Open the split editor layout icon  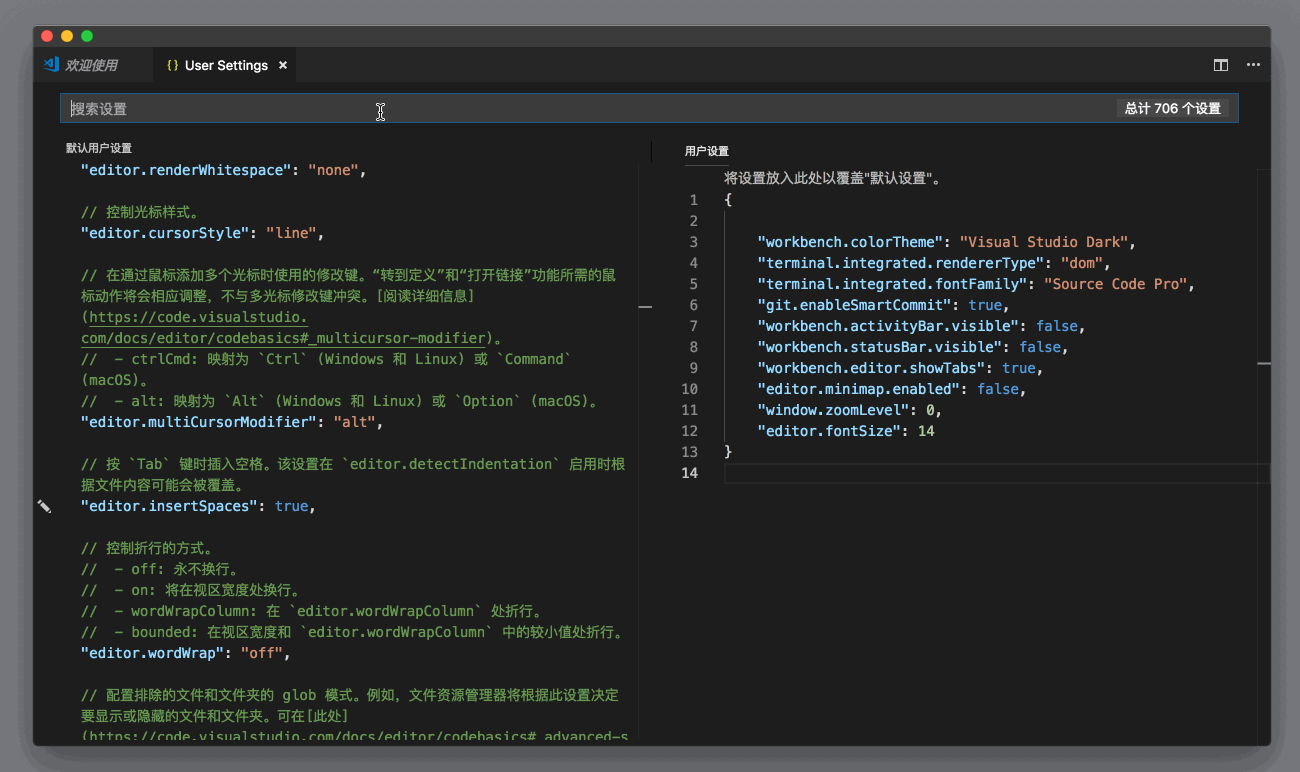[x=1221, y=65]
